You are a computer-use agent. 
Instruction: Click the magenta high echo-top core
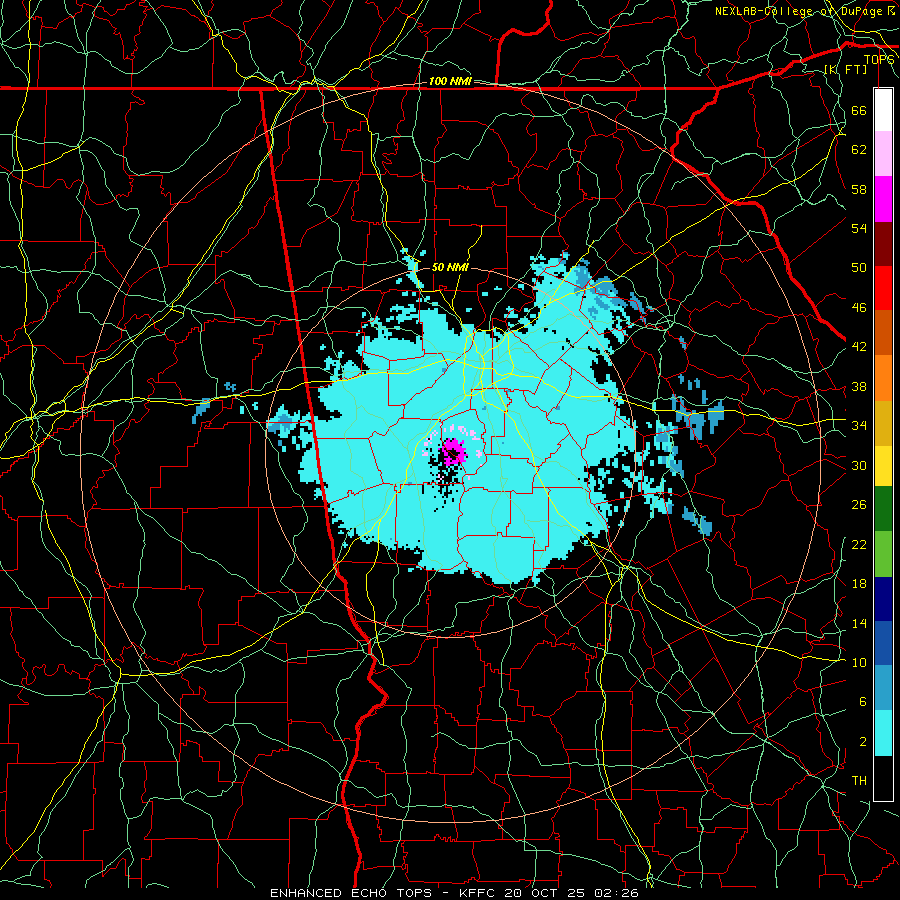tap(453, 451)
